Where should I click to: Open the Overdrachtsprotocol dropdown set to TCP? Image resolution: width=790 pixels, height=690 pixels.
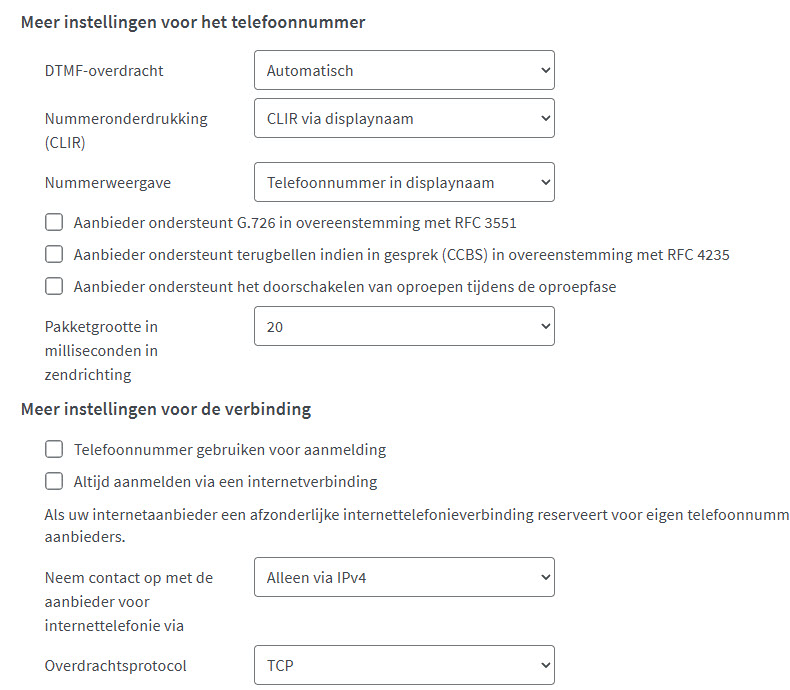tap(404, 665)
